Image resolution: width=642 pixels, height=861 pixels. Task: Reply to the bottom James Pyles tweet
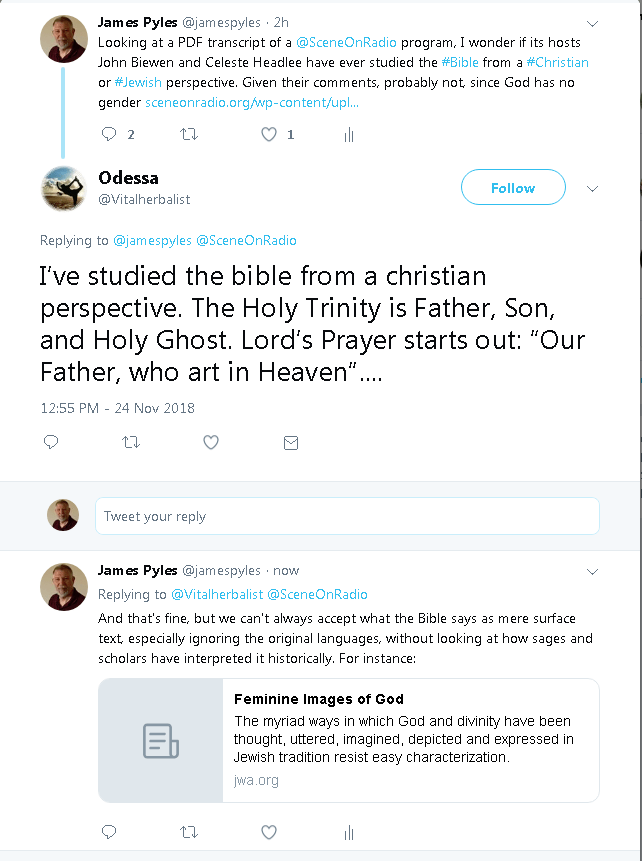[x=109, y=832]
